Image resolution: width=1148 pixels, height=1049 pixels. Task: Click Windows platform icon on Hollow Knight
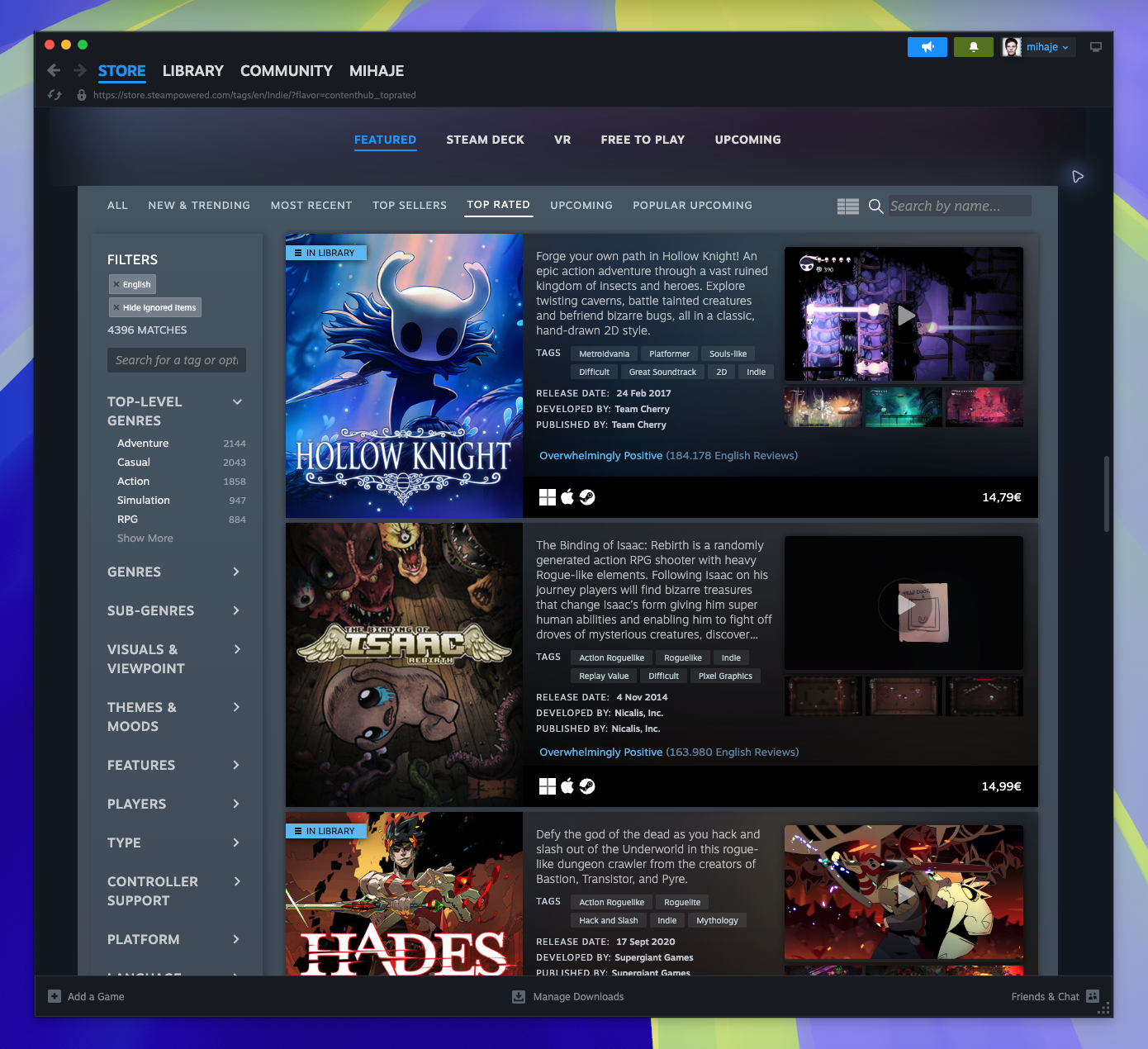548,497
